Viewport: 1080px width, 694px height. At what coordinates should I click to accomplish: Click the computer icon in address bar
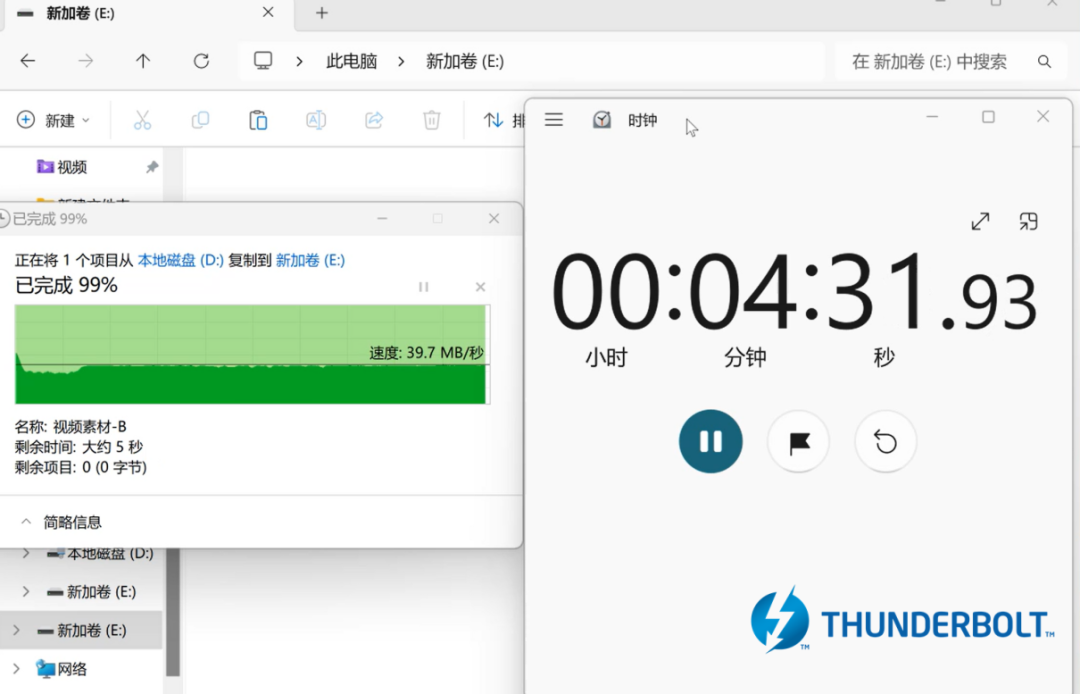coord(263,61)
